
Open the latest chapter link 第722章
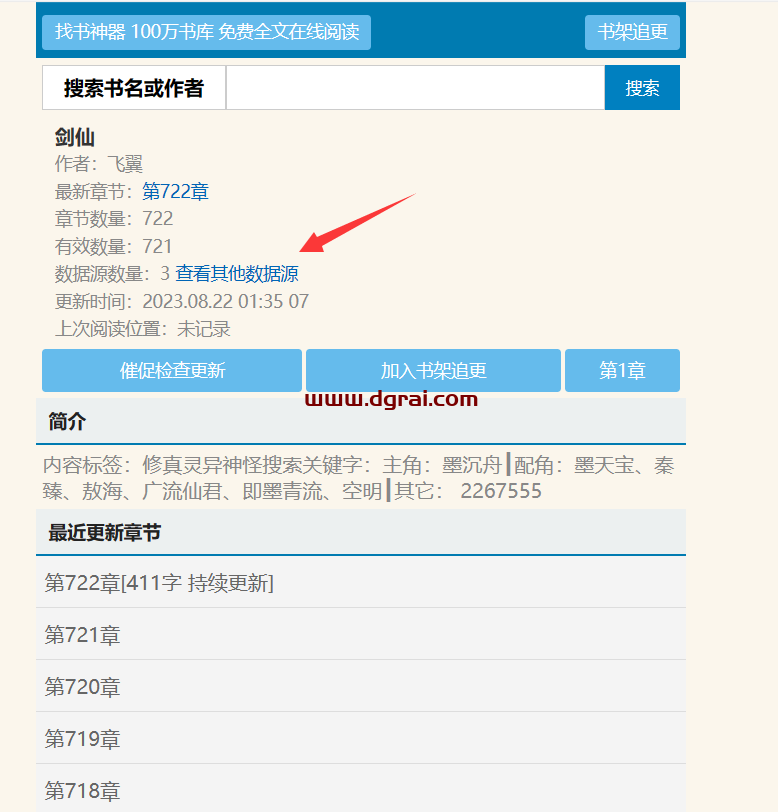[175, 192]
